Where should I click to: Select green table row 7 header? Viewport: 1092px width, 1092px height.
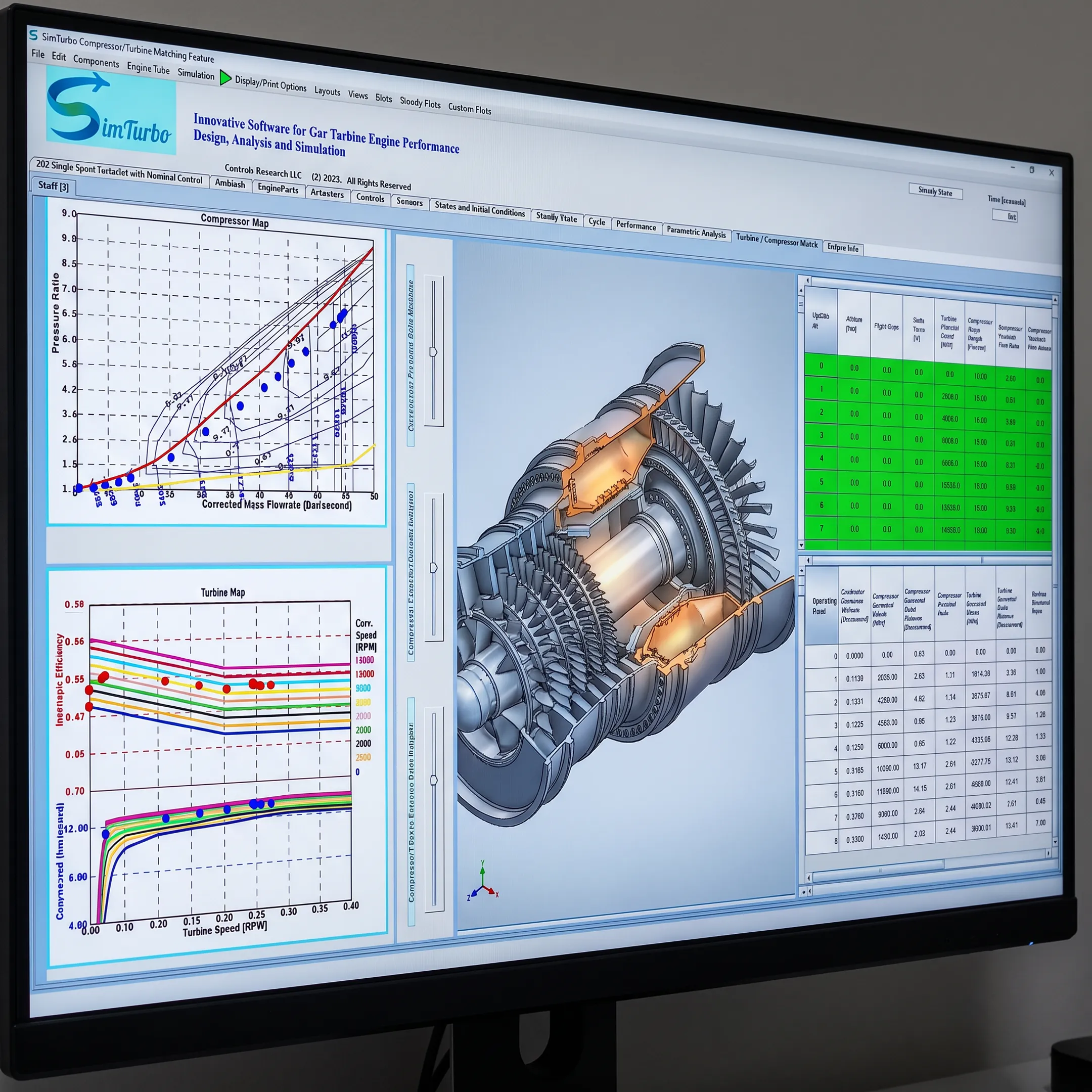point(821,528)
